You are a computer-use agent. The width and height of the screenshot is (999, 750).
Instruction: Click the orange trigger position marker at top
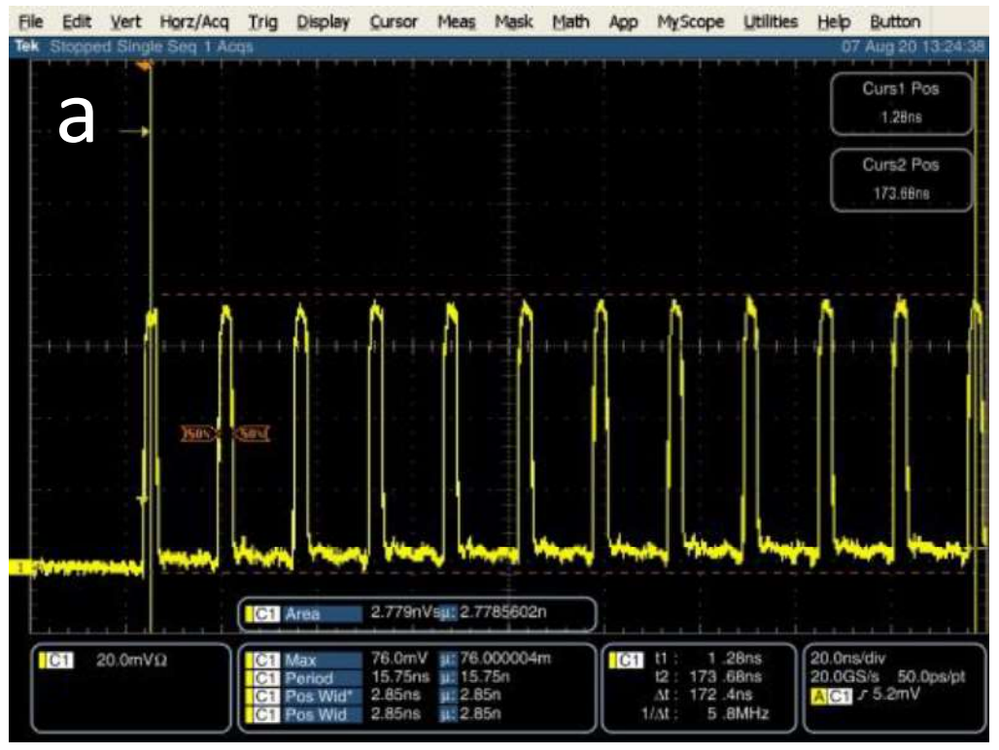tap(146, 66)
